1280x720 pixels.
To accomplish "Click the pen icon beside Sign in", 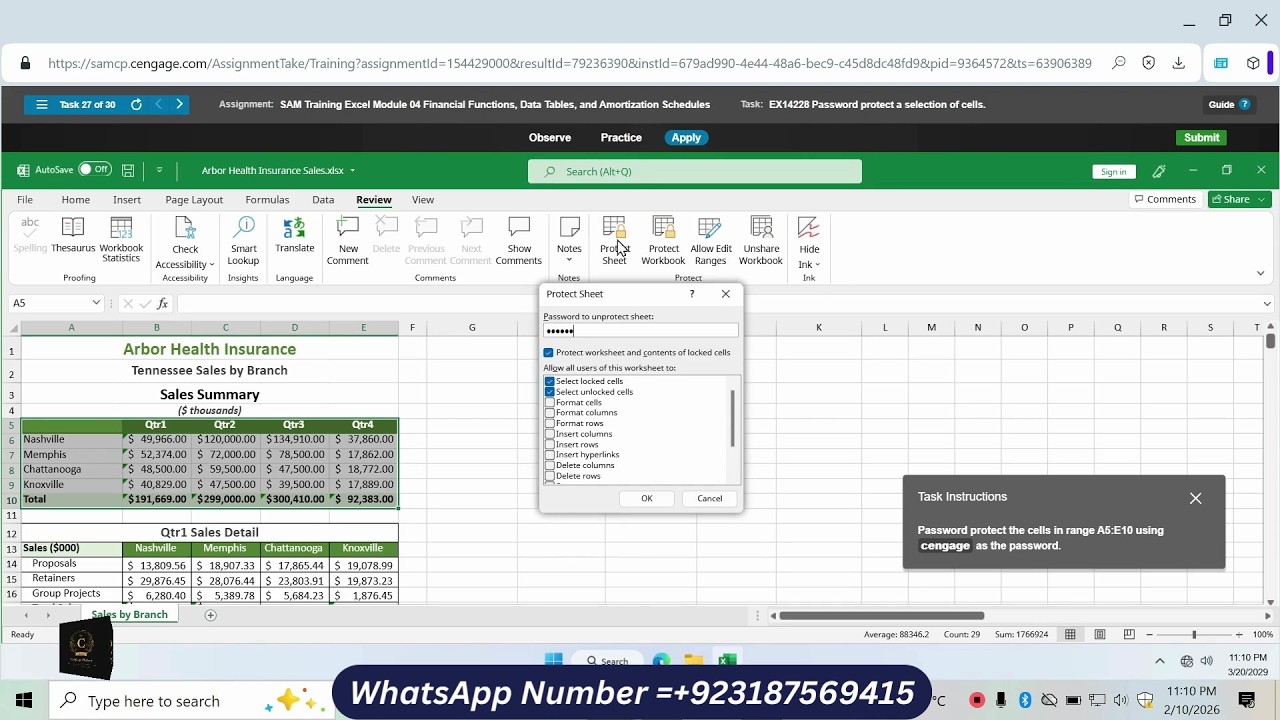I will coord(1159,171).
